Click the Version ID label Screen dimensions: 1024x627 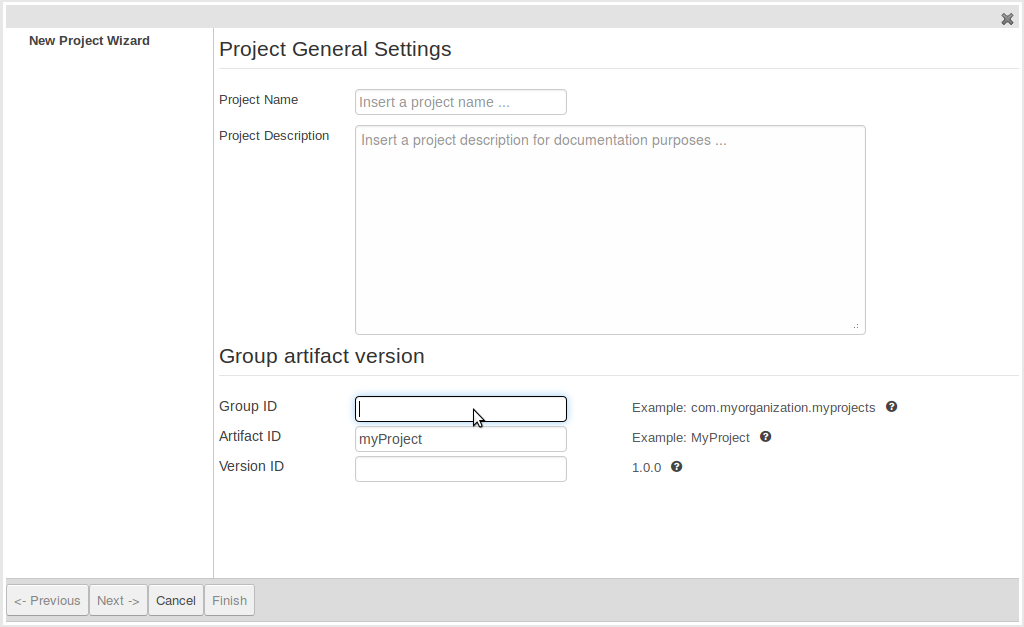pos(251,466)
